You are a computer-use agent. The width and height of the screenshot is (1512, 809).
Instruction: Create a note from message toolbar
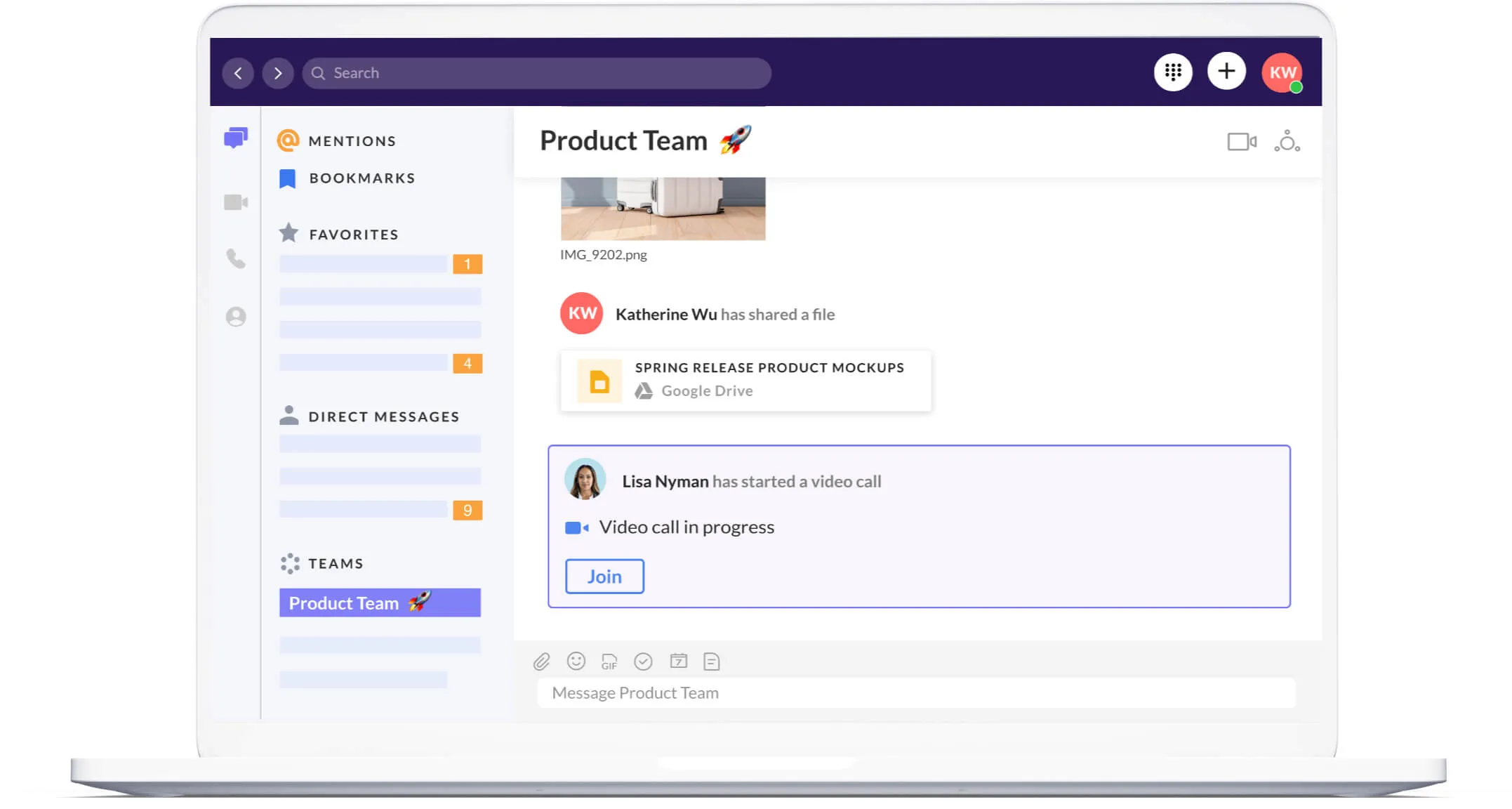pyautogui.click(x=711, y=662)
